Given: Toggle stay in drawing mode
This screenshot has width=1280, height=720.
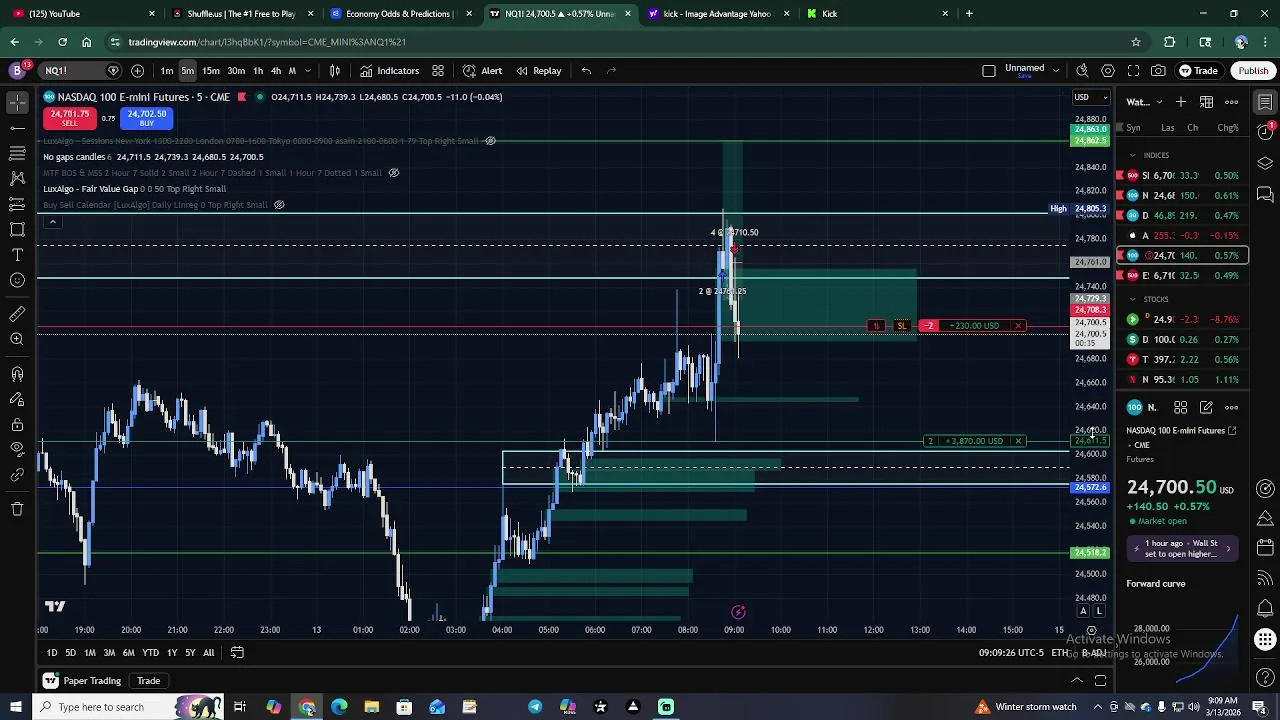Looking at the screenshot, I should pos(17,399).
